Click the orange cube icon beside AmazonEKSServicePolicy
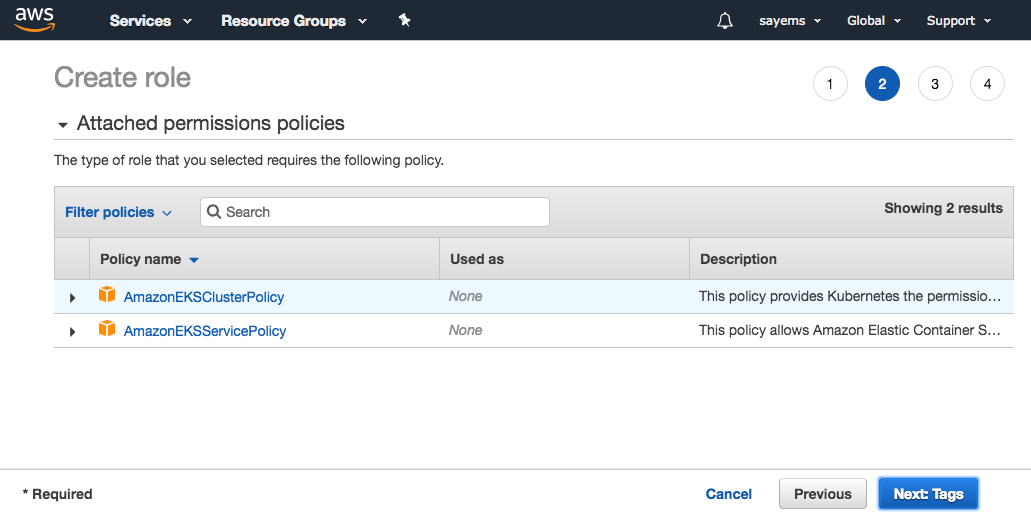1031x517 pixels. 107,328
